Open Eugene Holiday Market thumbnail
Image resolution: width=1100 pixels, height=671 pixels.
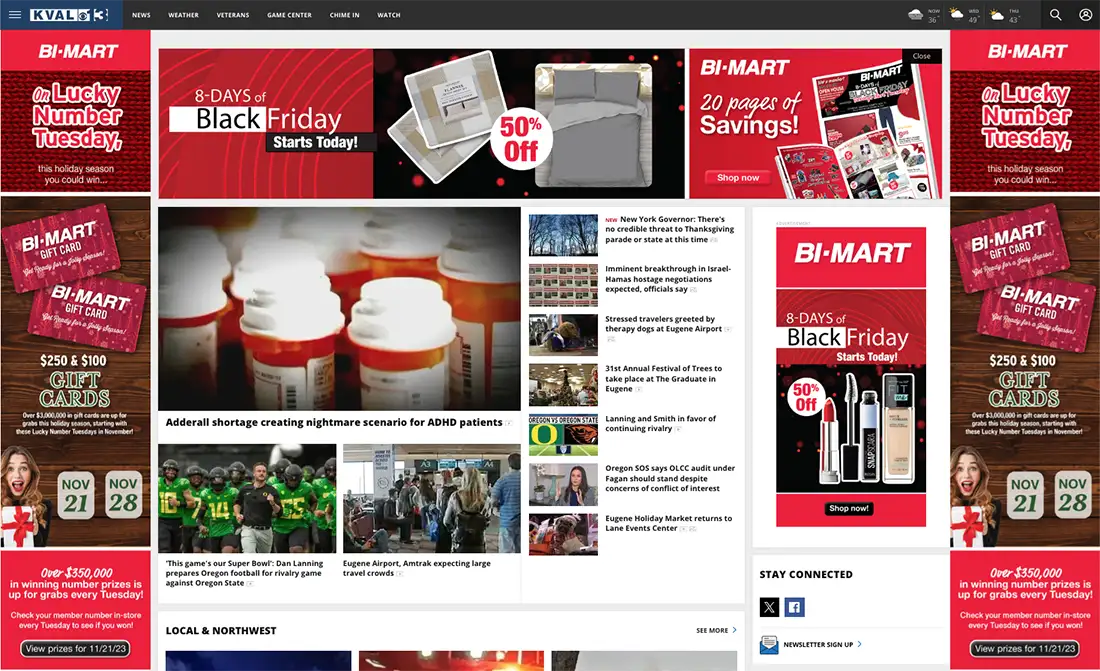click(x=563, y=534)
